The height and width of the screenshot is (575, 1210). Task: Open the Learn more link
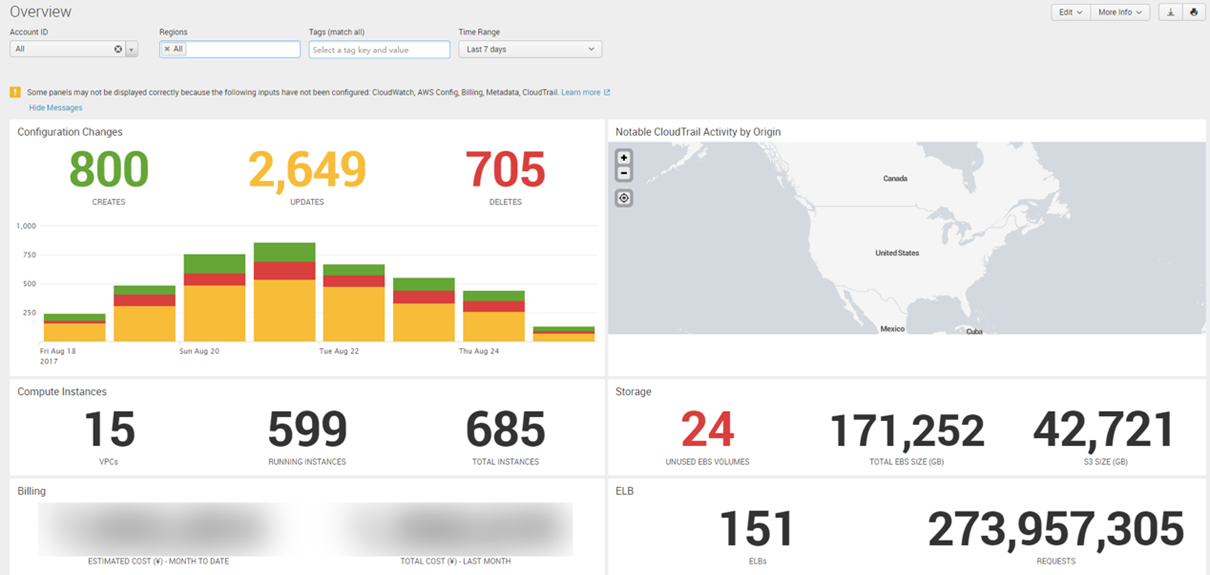(x=580, y=92)
